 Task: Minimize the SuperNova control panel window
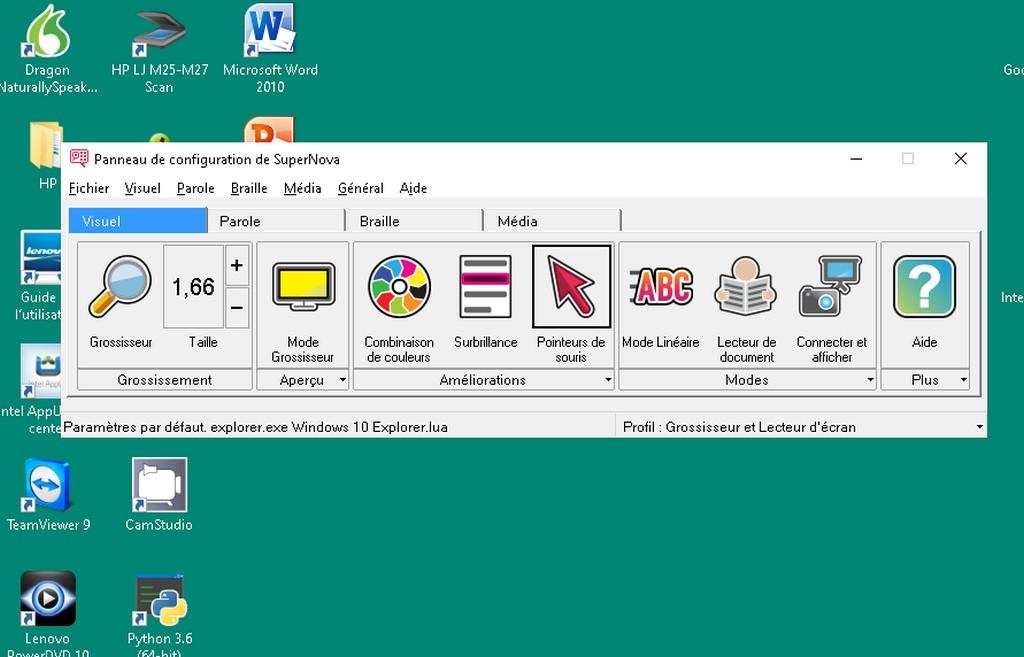coord(856,159)
